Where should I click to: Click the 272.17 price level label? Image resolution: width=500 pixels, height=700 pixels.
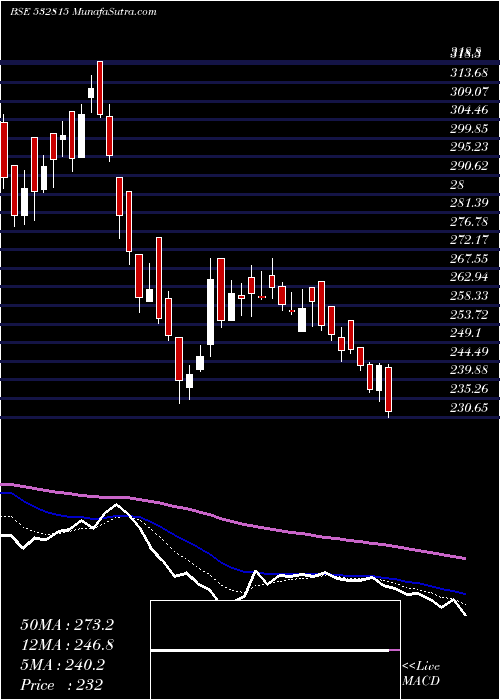[x=469, y=240]
